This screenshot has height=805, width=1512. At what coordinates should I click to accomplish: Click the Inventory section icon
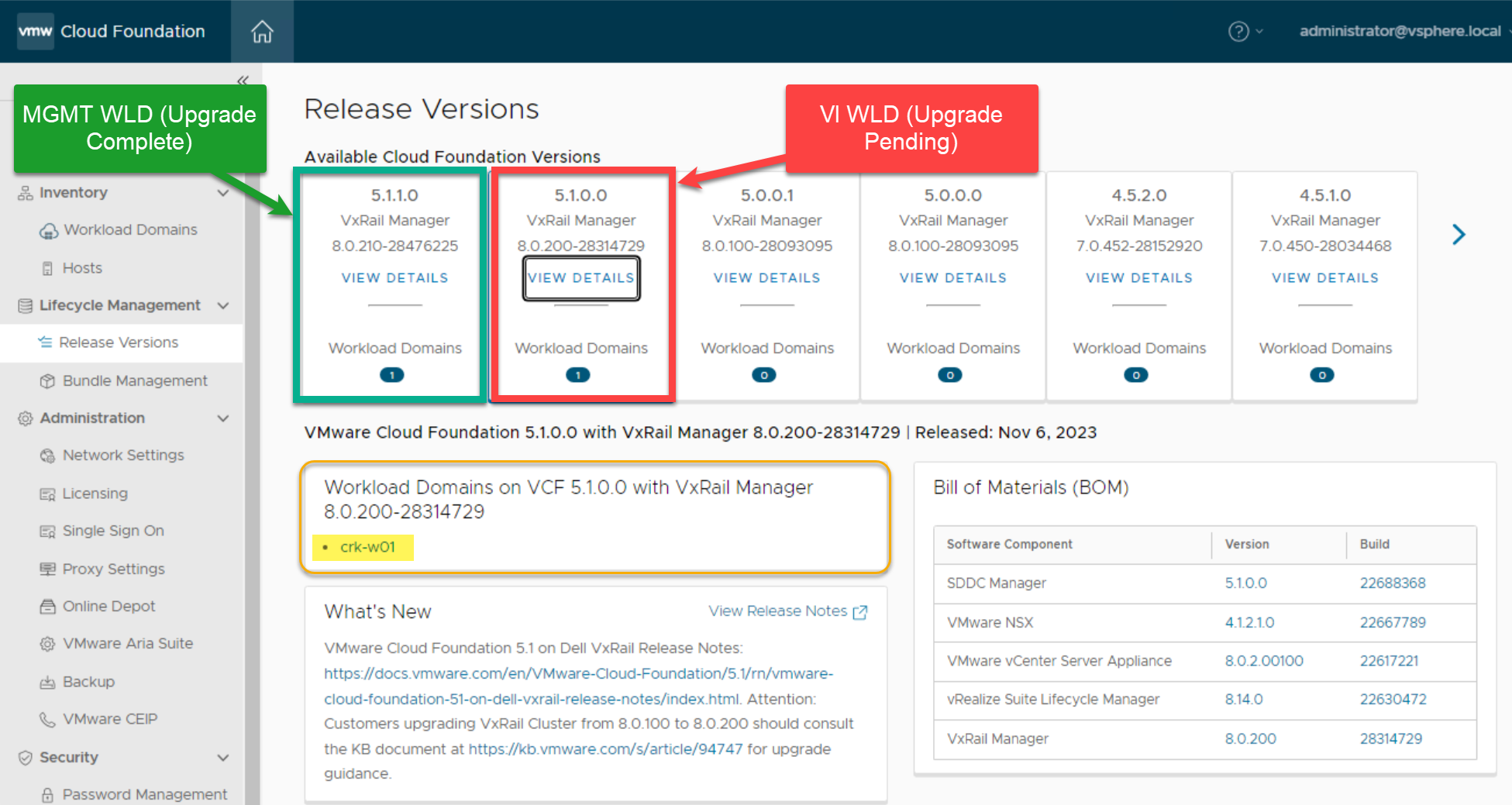pos(26,193)
